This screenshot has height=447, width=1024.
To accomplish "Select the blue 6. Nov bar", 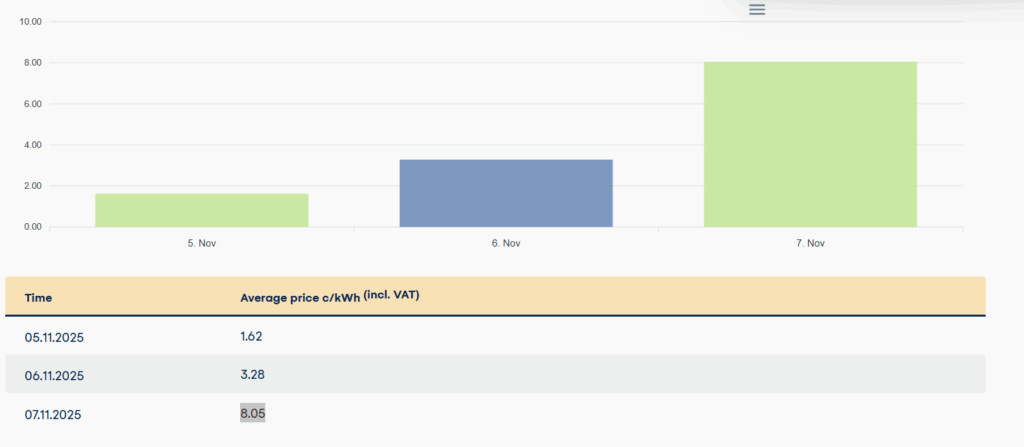I will (x=506, y=193).
